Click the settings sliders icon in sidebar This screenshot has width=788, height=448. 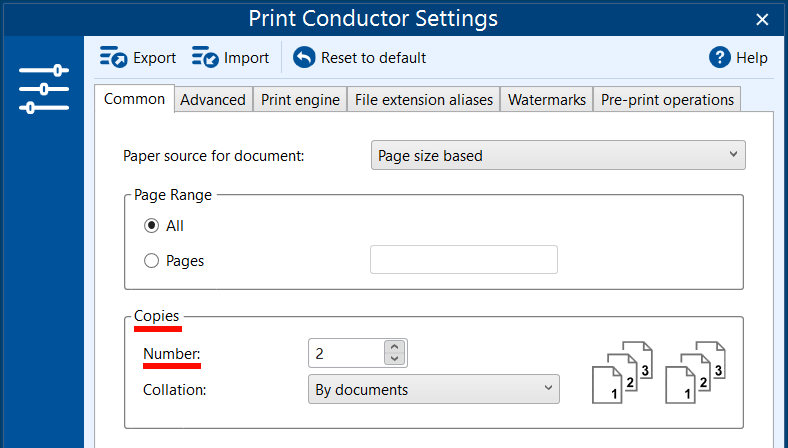pos(44,89)
